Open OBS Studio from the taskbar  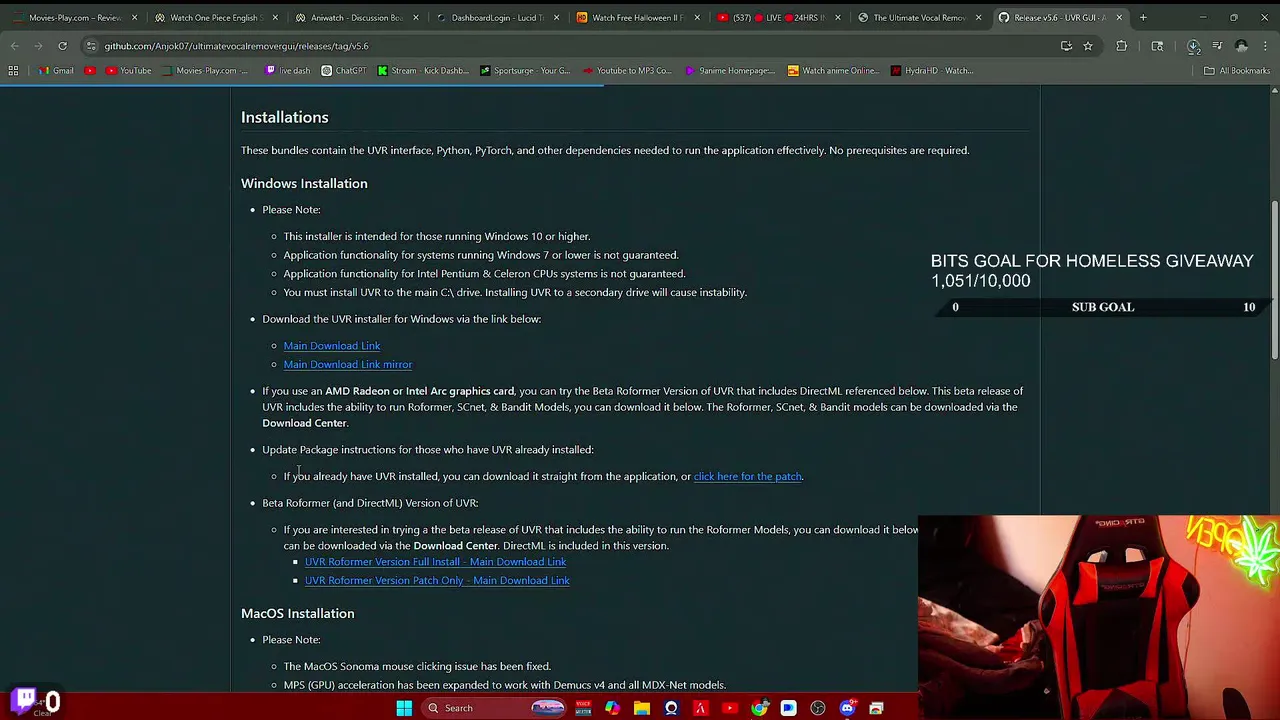point(818,708)
